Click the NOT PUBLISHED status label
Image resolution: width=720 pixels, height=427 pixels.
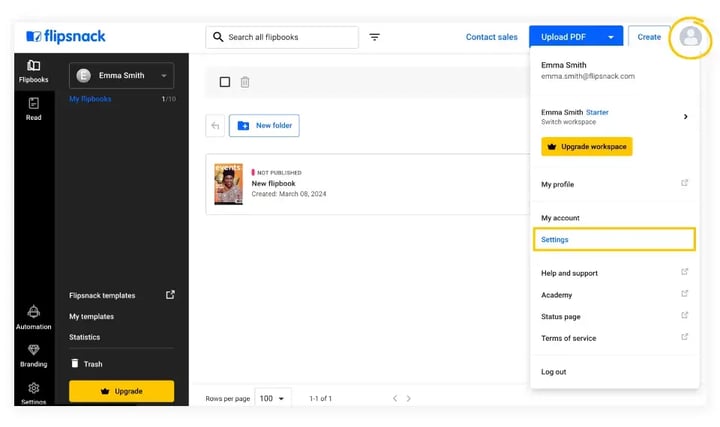[279, 173]
